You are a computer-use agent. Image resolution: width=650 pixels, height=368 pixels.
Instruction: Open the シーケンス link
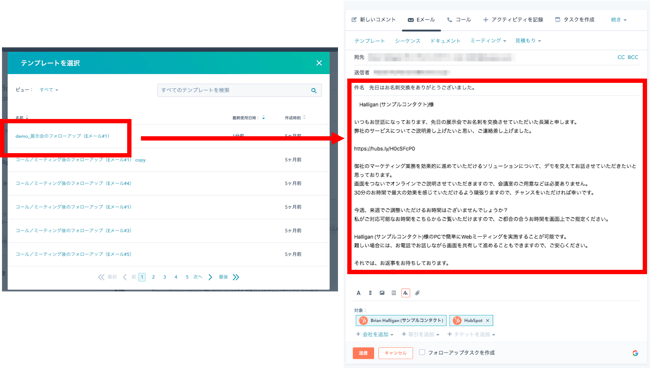[407, 41]
